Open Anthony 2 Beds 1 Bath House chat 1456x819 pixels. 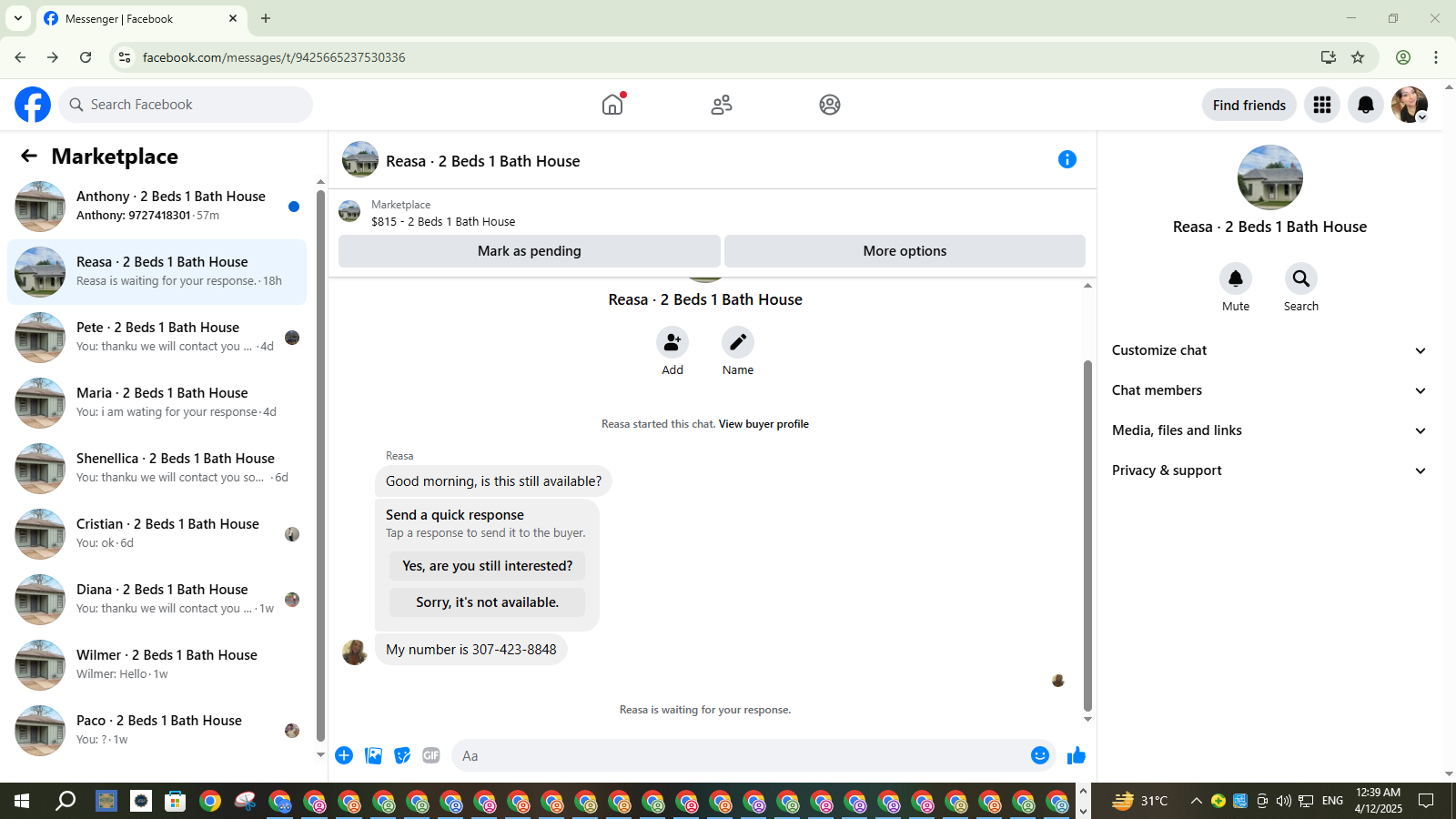(x=157, y=207)
